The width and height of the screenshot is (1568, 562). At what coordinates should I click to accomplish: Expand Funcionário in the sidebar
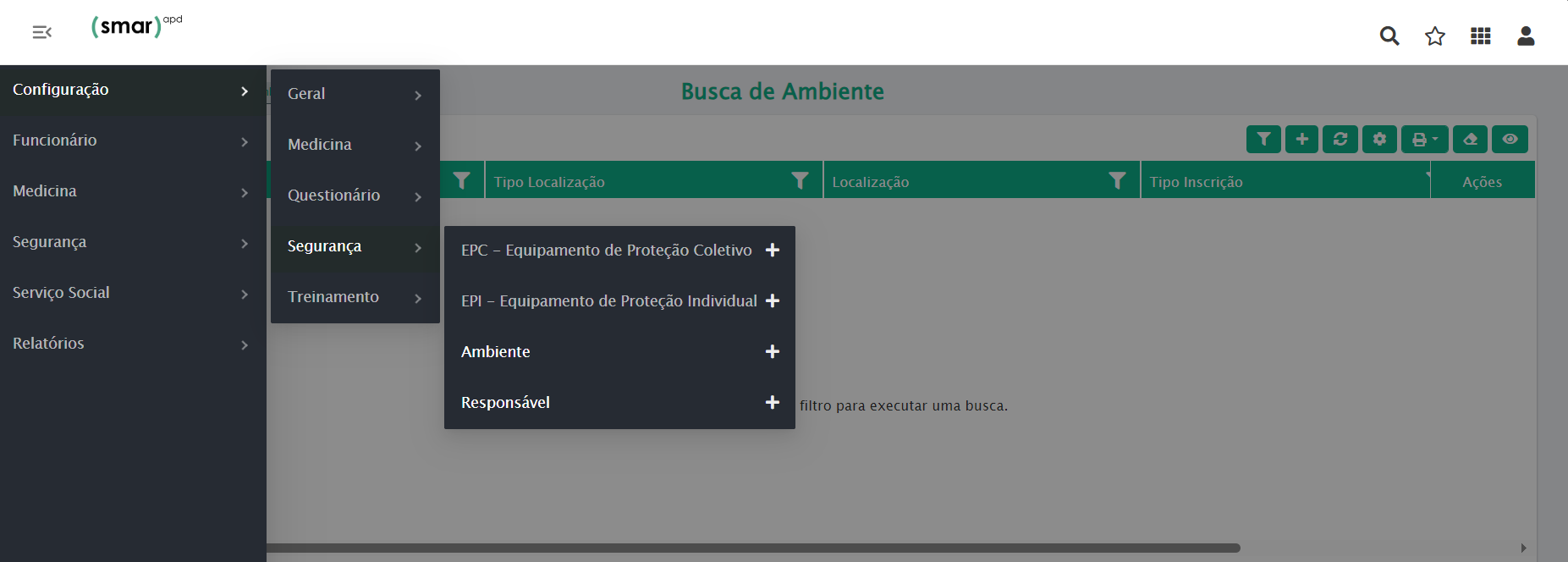(x=131, y=140)
